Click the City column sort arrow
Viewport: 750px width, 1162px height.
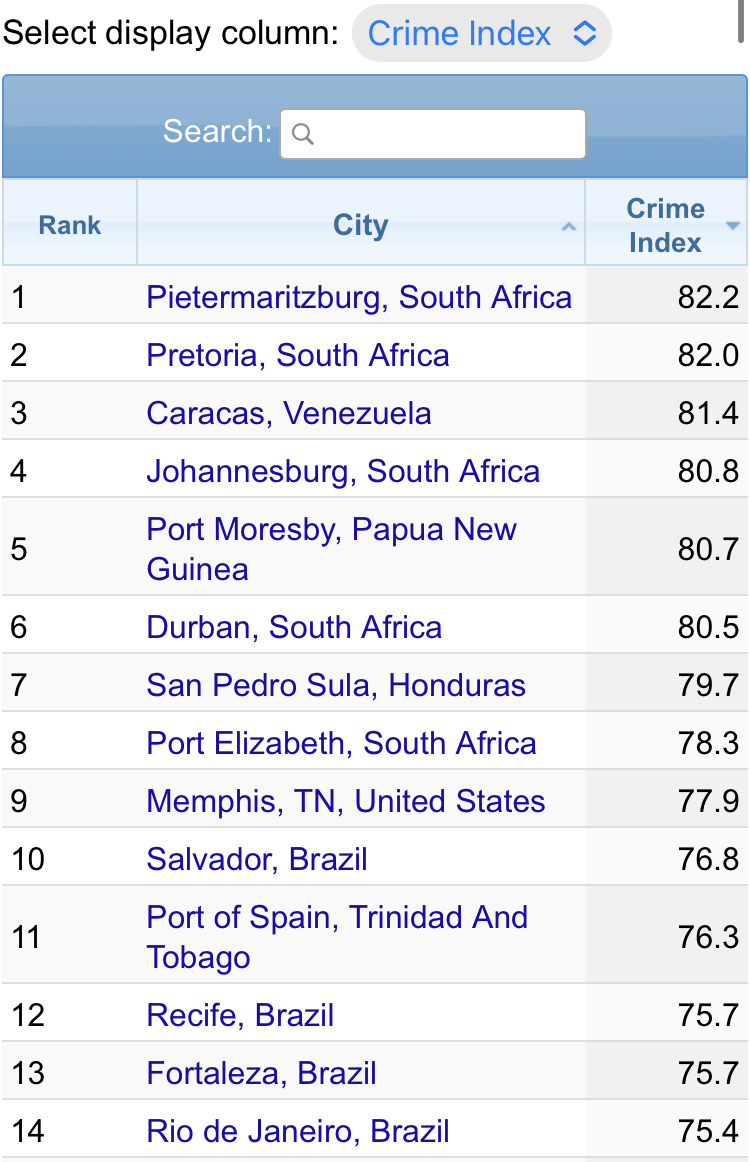[568, 227]
